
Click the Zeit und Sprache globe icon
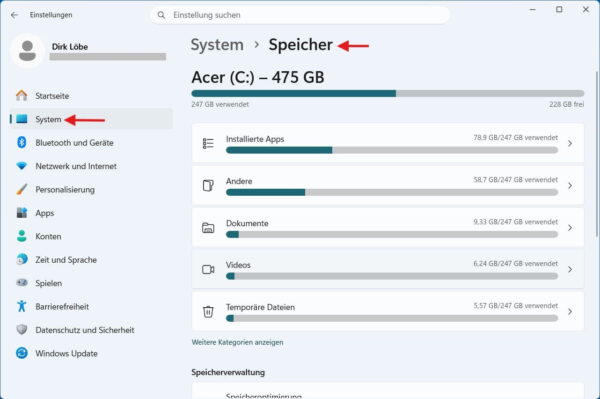pyautogui.click(x=22, y=259)
